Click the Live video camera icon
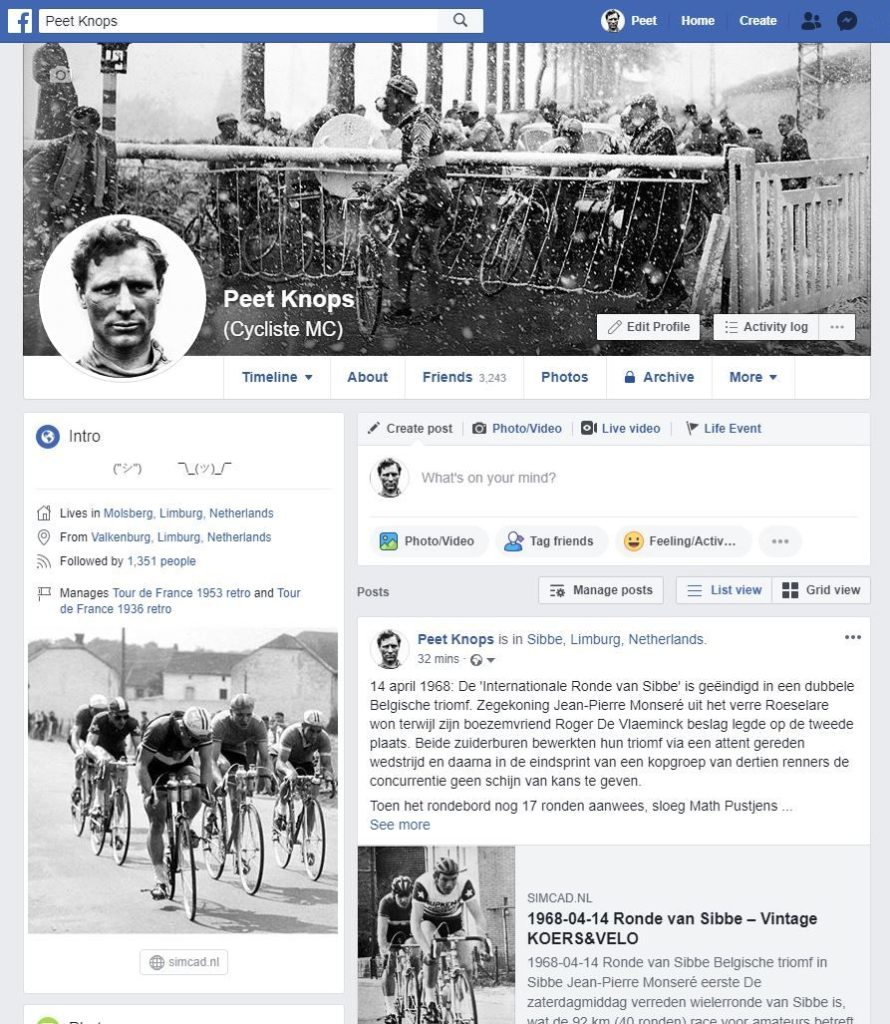Viewport: 890px width, 1024px height. click(x=588, y=428)
